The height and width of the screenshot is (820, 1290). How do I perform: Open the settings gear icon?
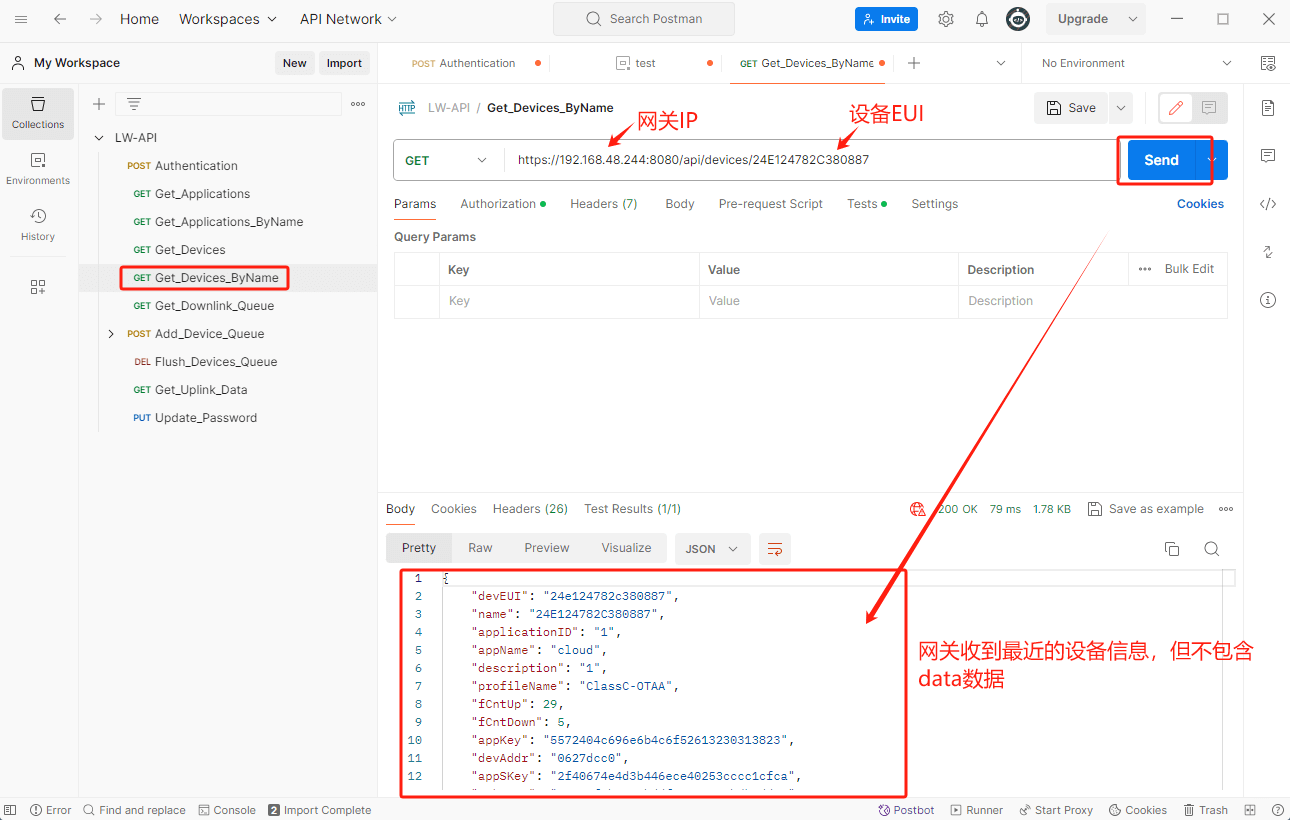(x=946, y=19)
